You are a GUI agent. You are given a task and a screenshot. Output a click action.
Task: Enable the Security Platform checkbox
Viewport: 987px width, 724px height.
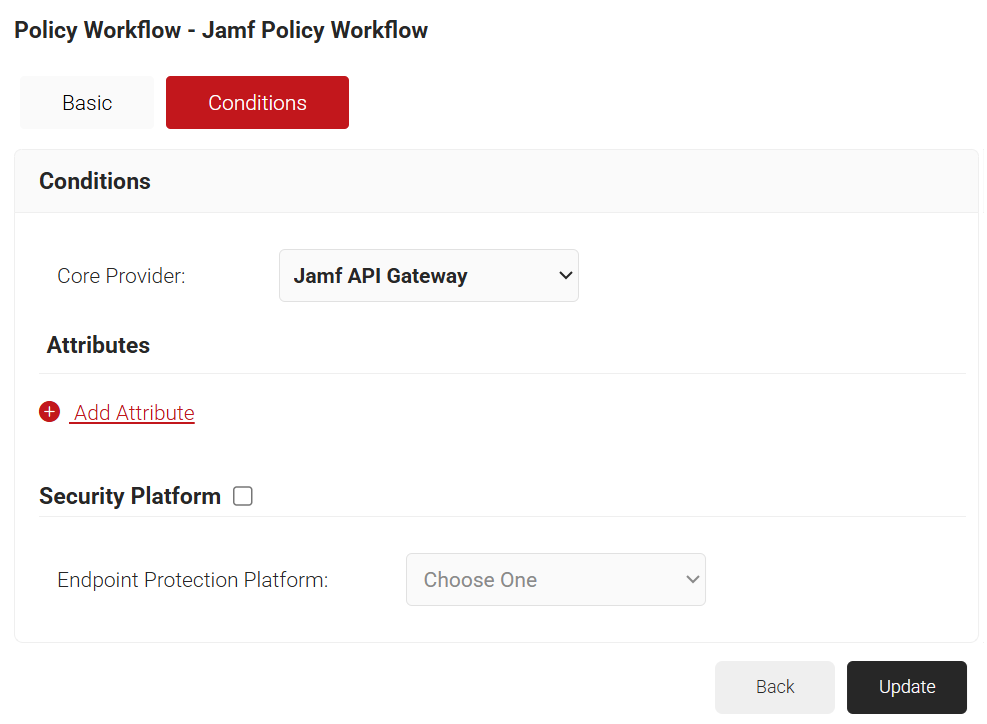pyautogui.click(x=243, y=496)
